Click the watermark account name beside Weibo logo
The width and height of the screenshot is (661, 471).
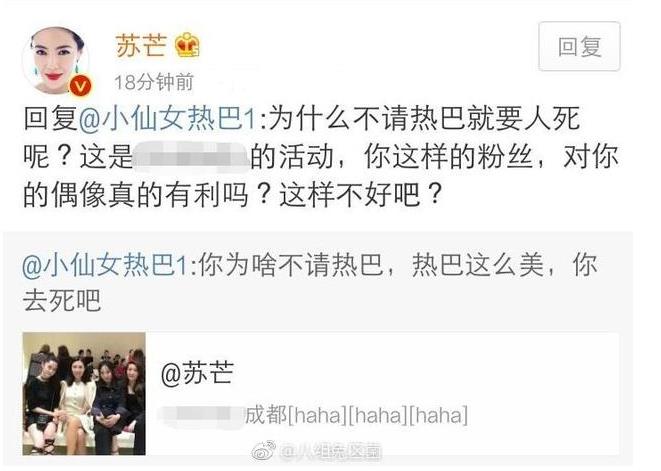[x=330, y=452]
